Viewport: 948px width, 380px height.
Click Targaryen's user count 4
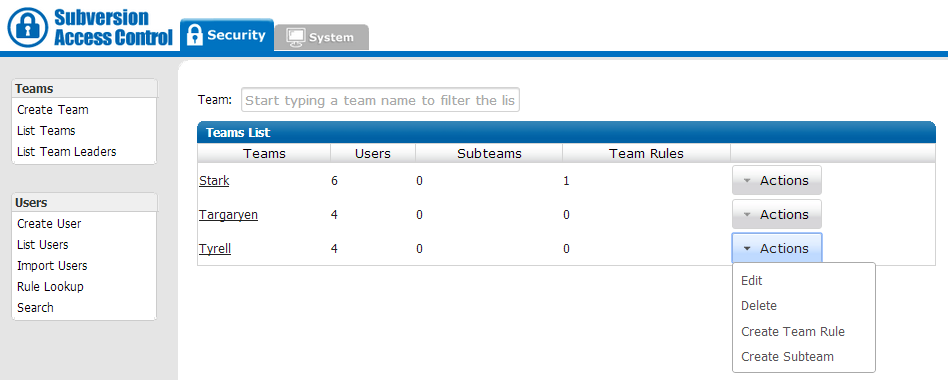point(334,214)
